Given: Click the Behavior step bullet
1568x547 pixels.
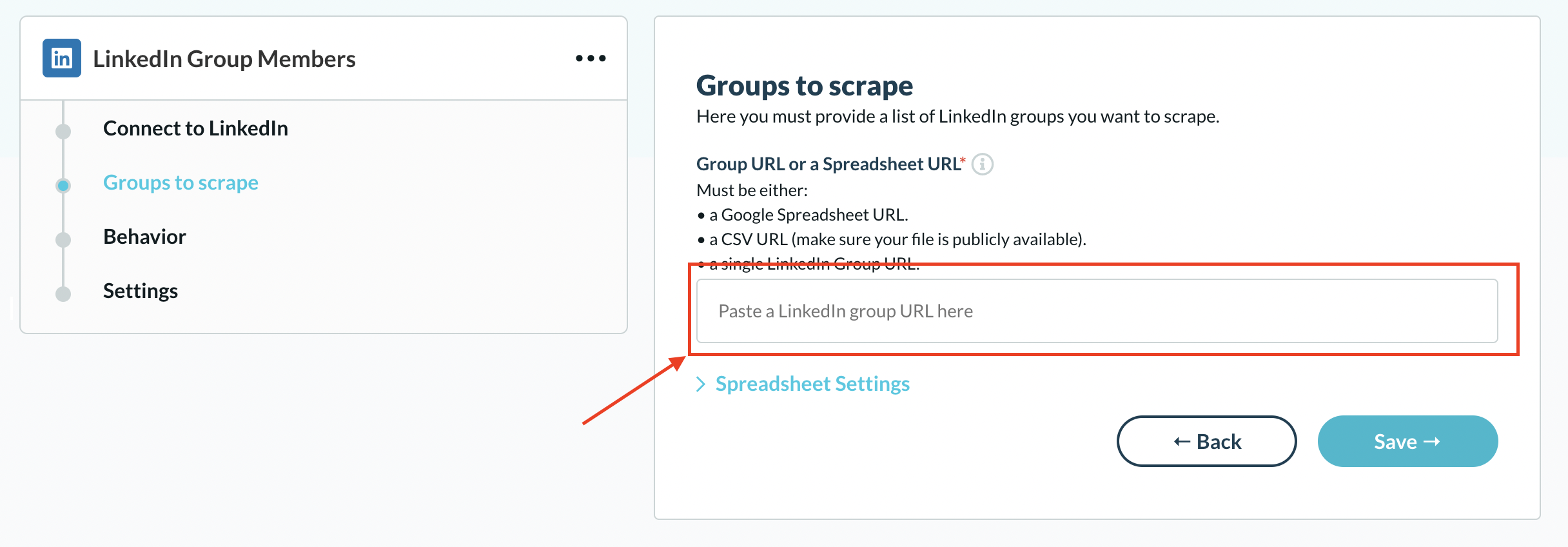Looking at the screenshot, I should pos(63,239).
